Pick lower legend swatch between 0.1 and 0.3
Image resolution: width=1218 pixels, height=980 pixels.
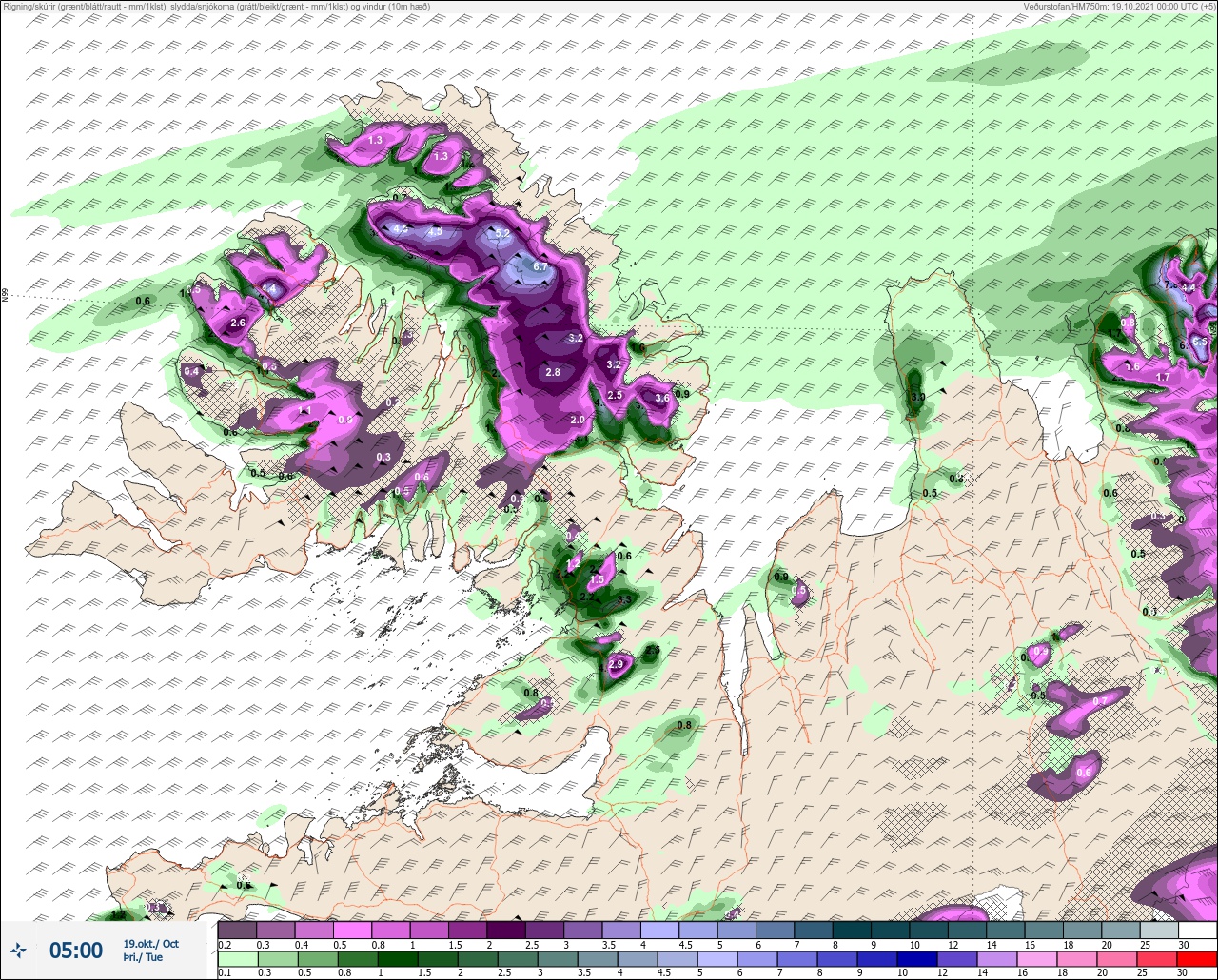pos(237,959)
